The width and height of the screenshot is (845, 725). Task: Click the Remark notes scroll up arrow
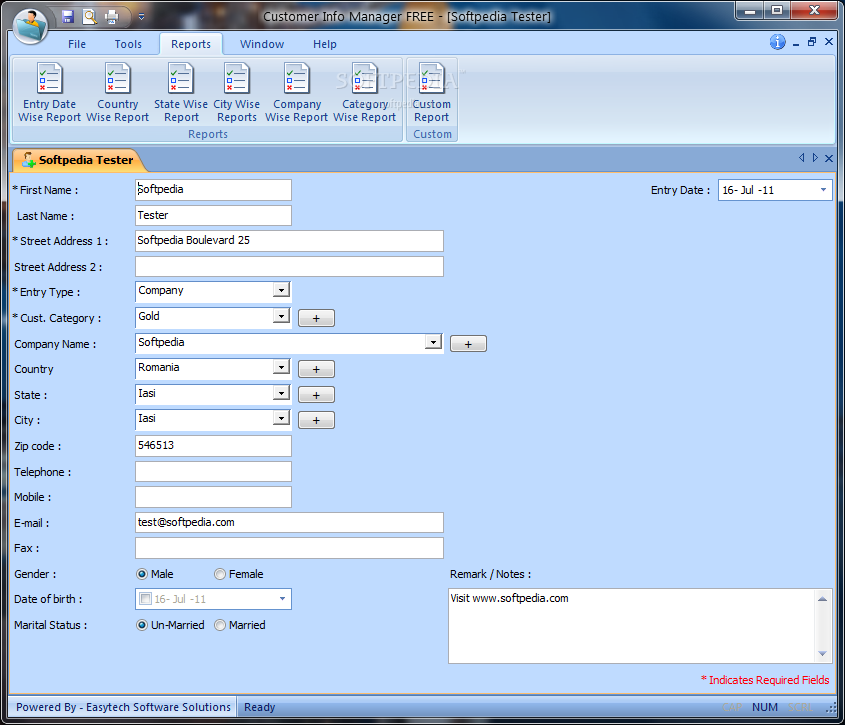click(x=822, y=598)
